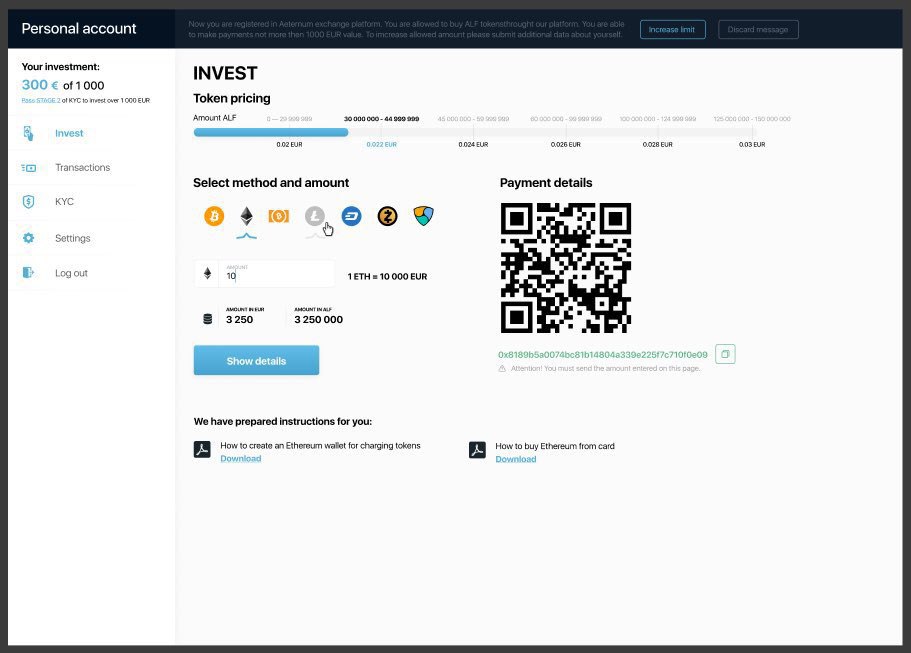911x653 pixels.
Task: Click the Show details button
Action: click(256, 360)
